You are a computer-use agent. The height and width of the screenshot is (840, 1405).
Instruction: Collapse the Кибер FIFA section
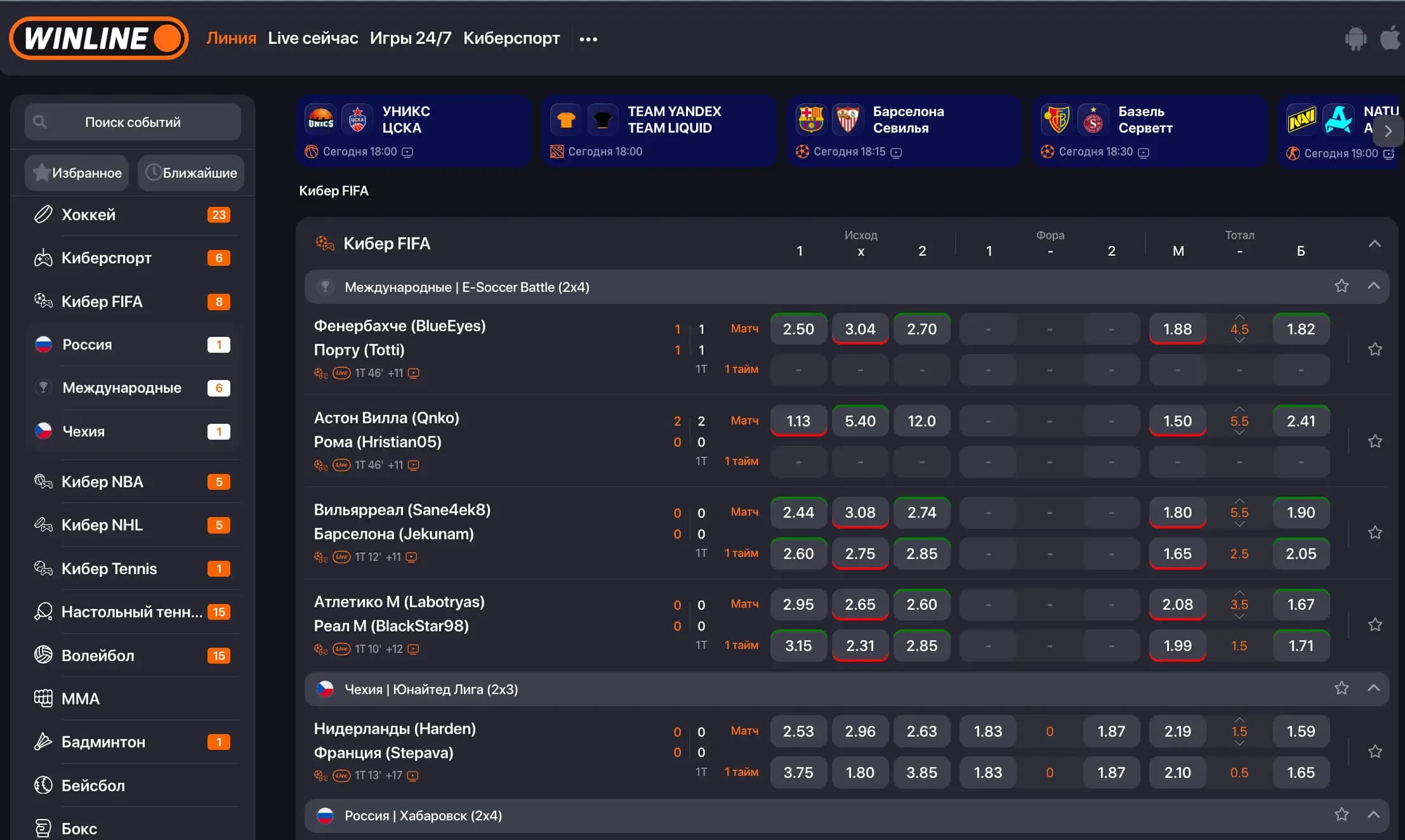coord(1375,244)
